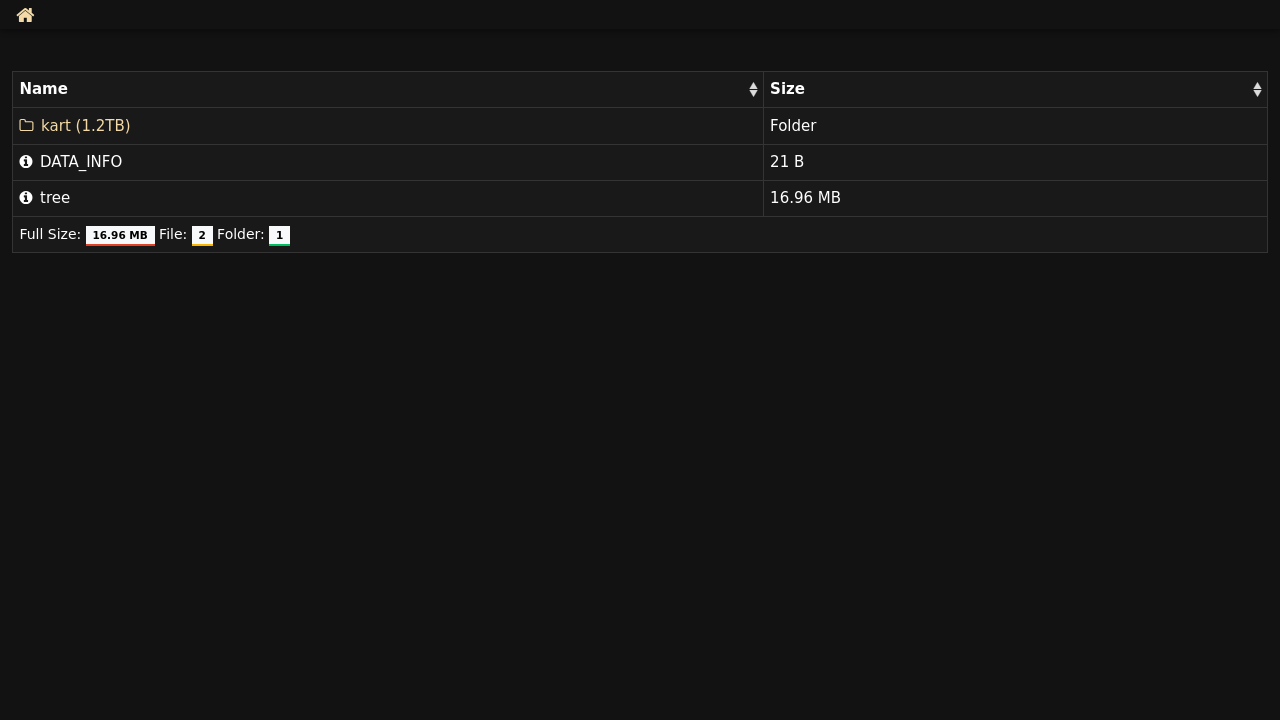Sort by the Name header label
Viewport: 1280px width, 720px height.
[x=44, y=89]
